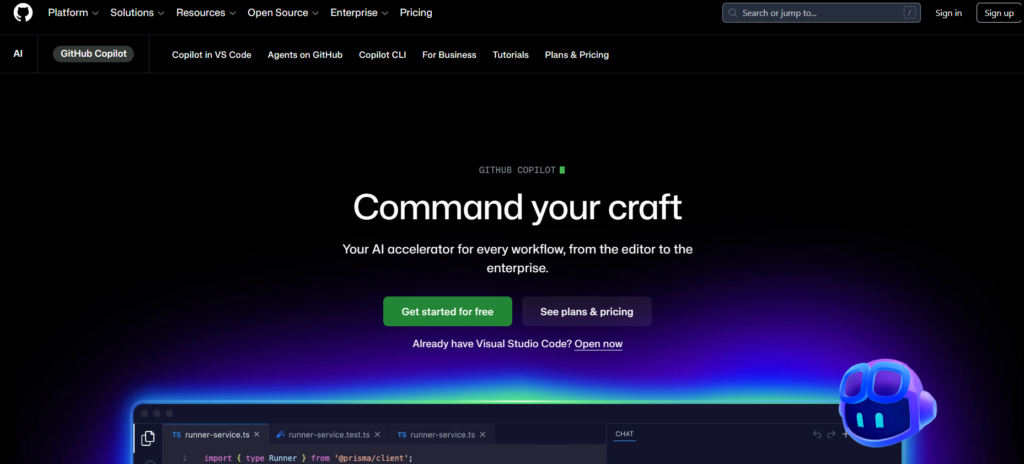Click the slash shortcut icon in search box
The height and width of the screenshot is (464, 1024).
pyautogui.click(x=909, y=13)
